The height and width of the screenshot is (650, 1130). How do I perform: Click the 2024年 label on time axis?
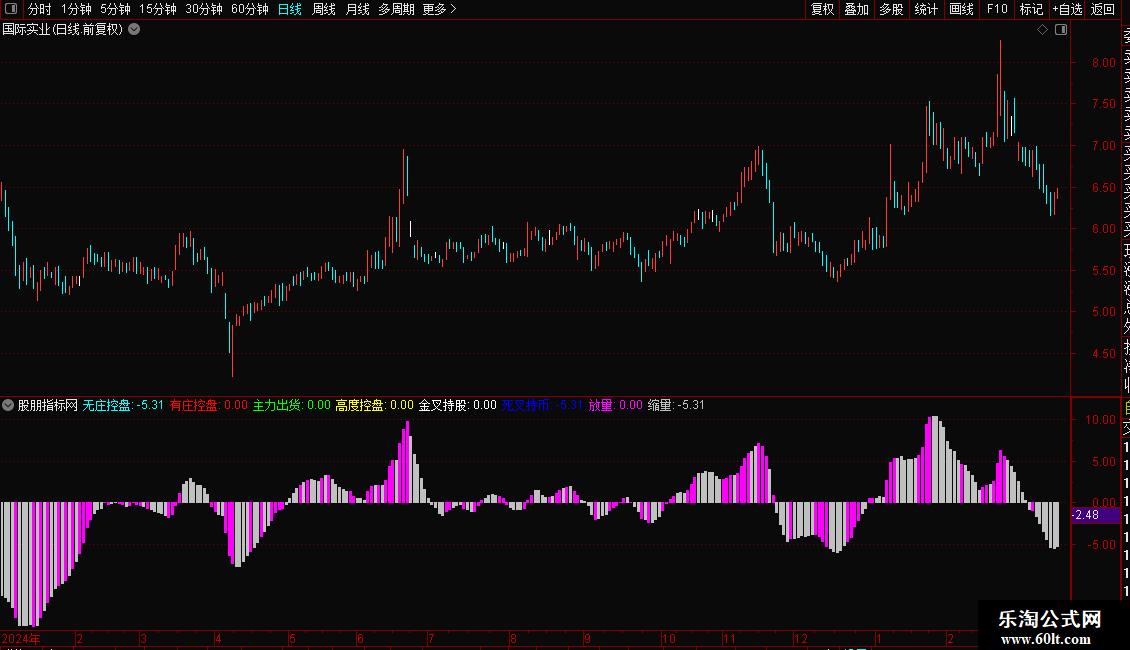tap(21, 638)
